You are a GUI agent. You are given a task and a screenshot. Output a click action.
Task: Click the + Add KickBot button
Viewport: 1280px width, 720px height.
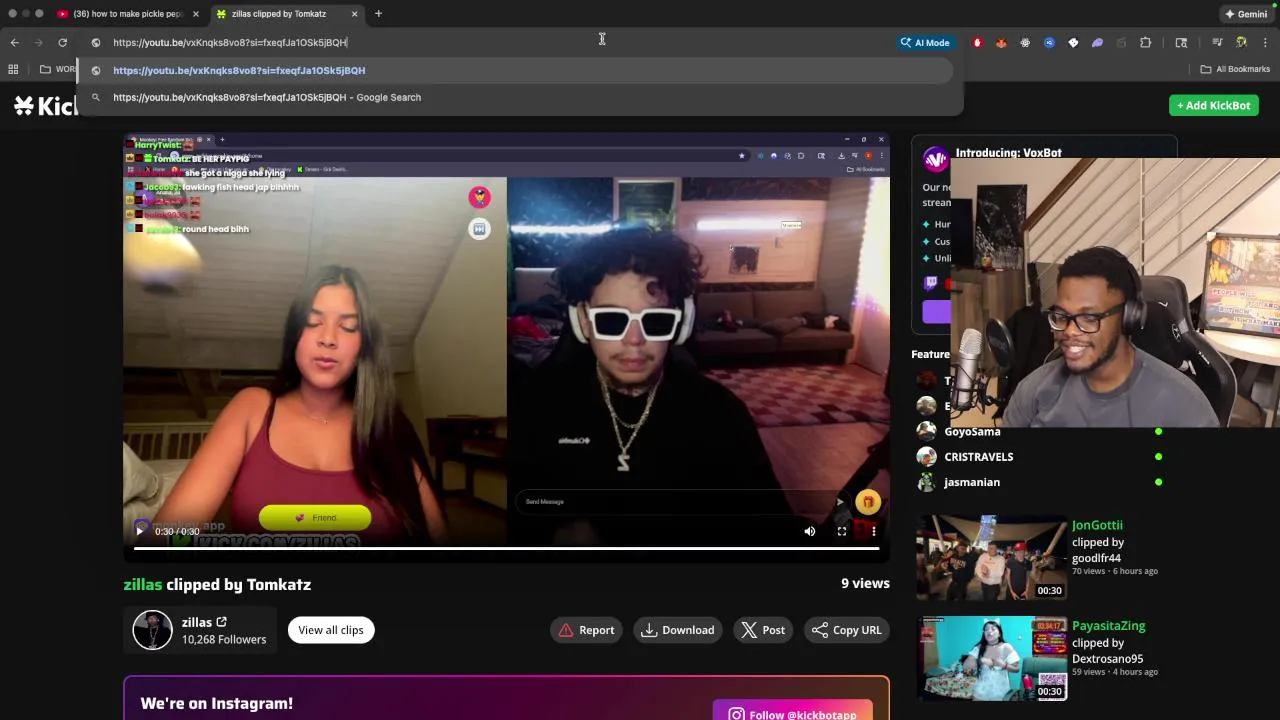(1213, 105)
